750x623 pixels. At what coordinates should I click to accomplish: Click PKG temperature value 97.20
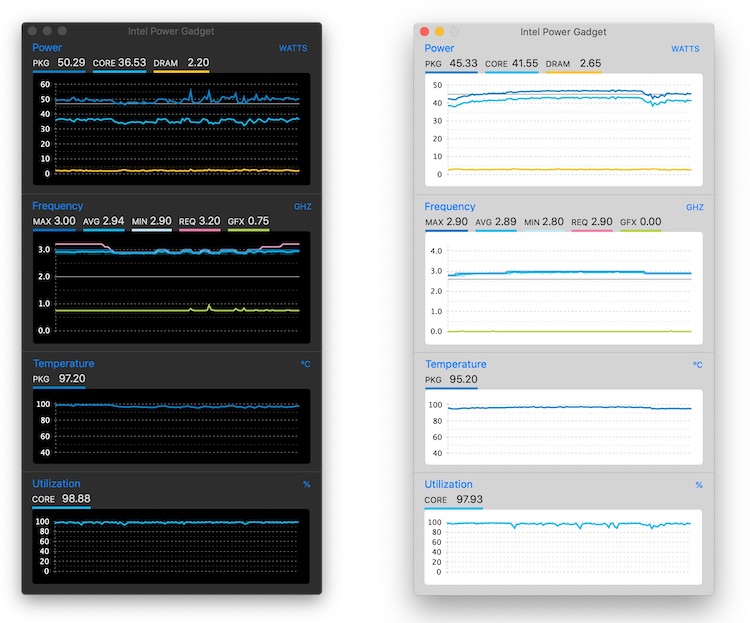[x=72, y=378]
